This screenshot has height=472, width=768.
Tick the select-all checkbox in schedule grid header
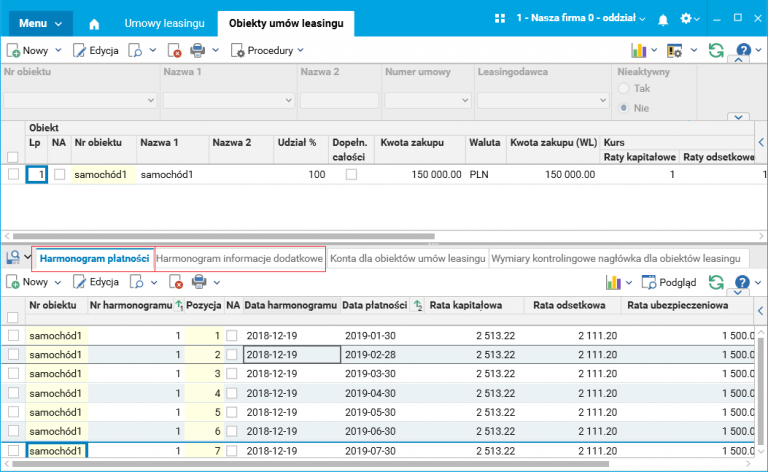[x=13, y=317]
